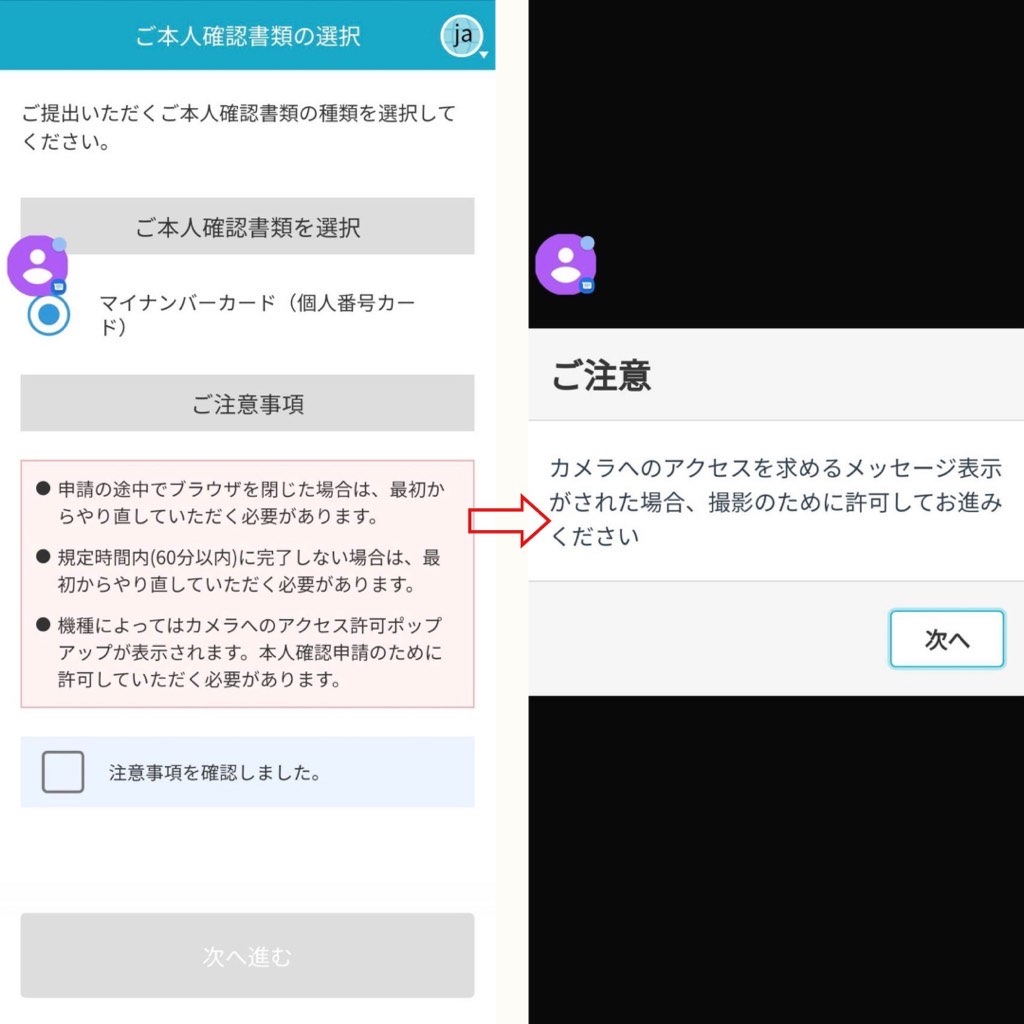The image size is (1024, 1024).
Task: Tap the purple contact avatar on the left screen
Action: click(x=37, y=266)
